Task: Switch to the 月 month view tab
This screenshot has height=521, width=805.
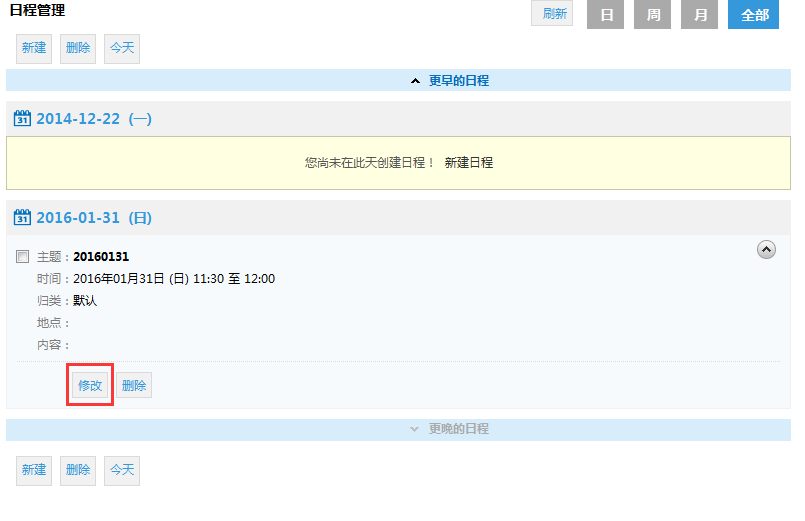Action: 699,15
